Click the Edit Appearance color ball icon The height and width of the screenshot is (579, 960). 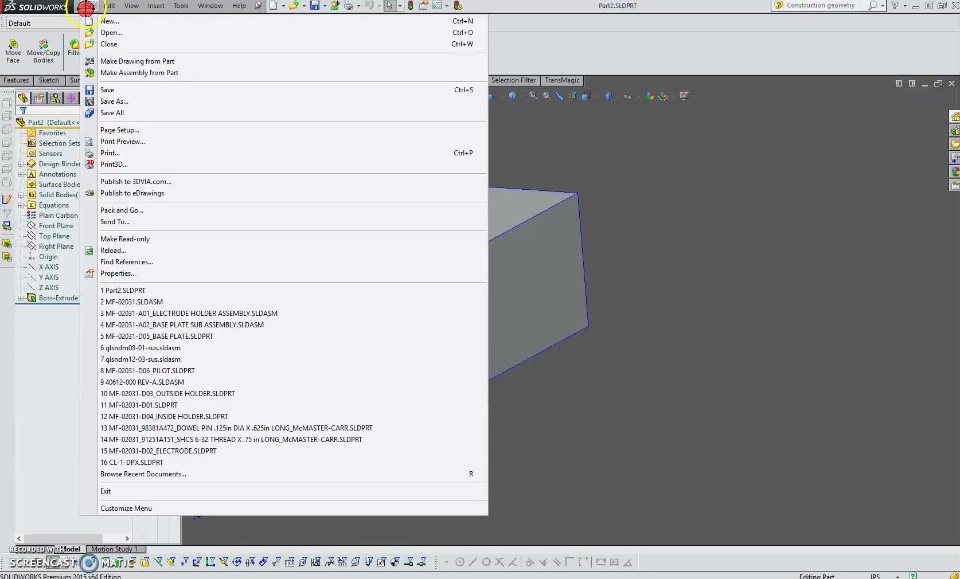click(x=650, y=96)
